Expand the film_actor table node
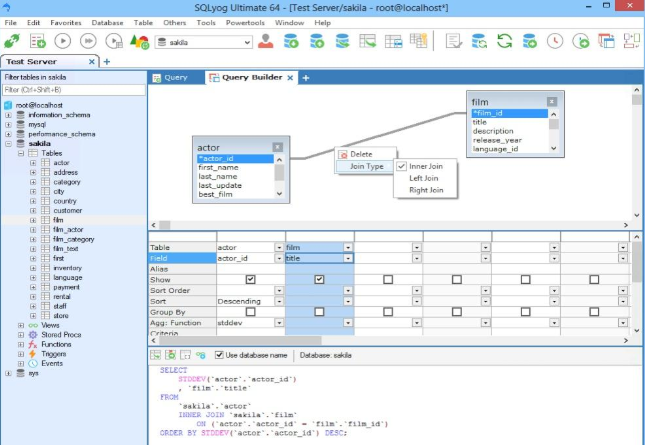Viewport: 645px width, 445px height. [x=33, y=229]
